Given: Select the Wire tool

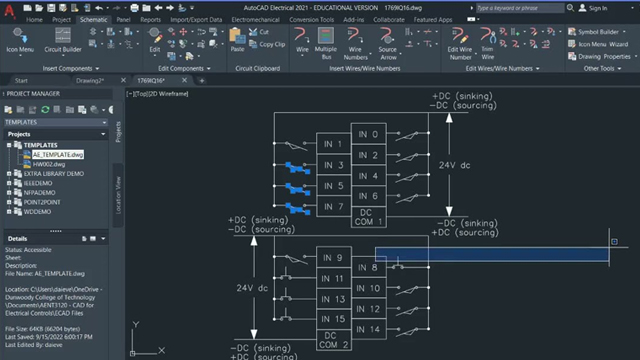Looking at the screenshot, I should tap(302, 40).
